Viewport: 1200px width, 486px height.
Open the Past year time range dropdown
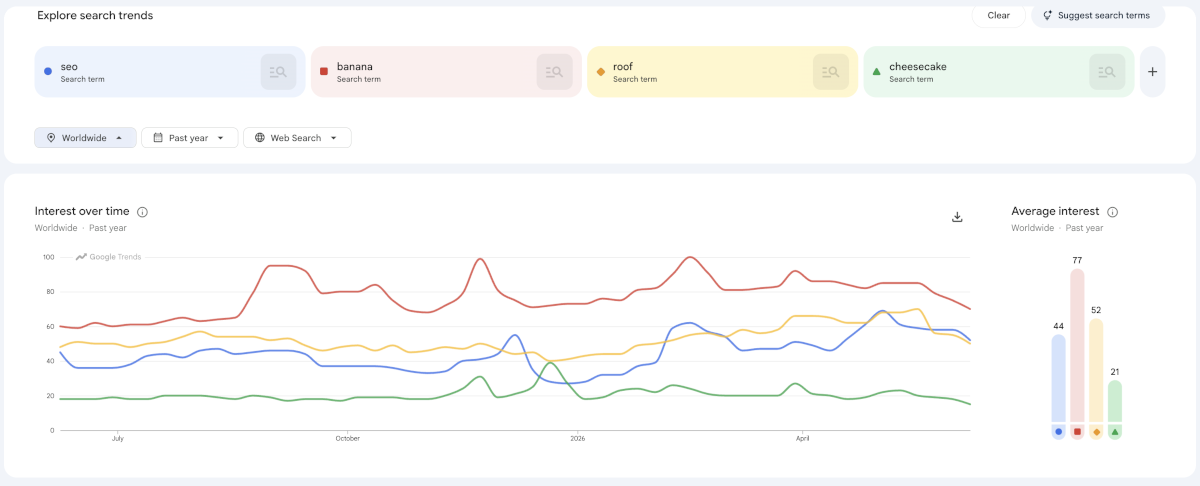point(190,138)
